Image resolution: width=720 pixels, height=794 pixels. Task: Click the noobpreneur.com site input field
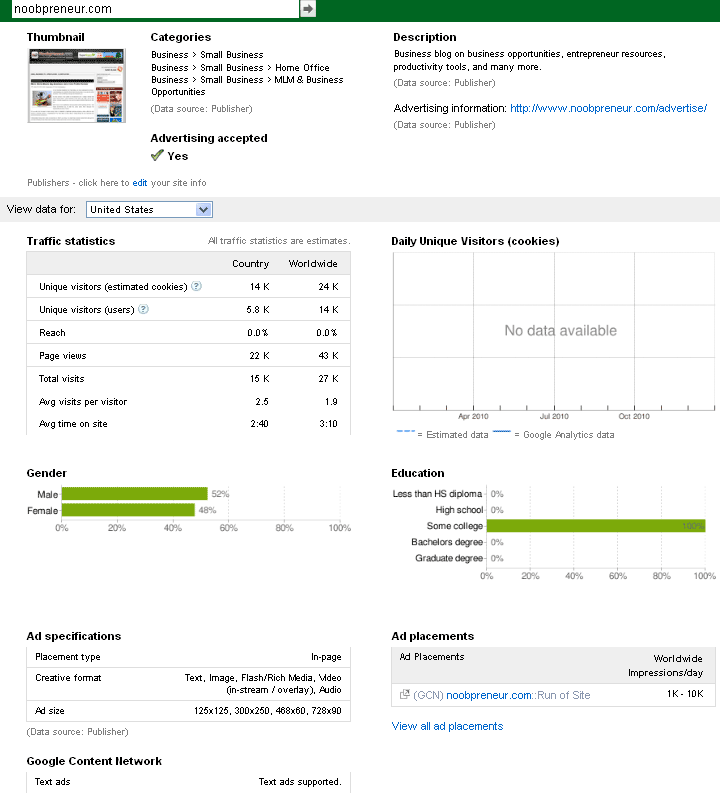coord(155,9)
